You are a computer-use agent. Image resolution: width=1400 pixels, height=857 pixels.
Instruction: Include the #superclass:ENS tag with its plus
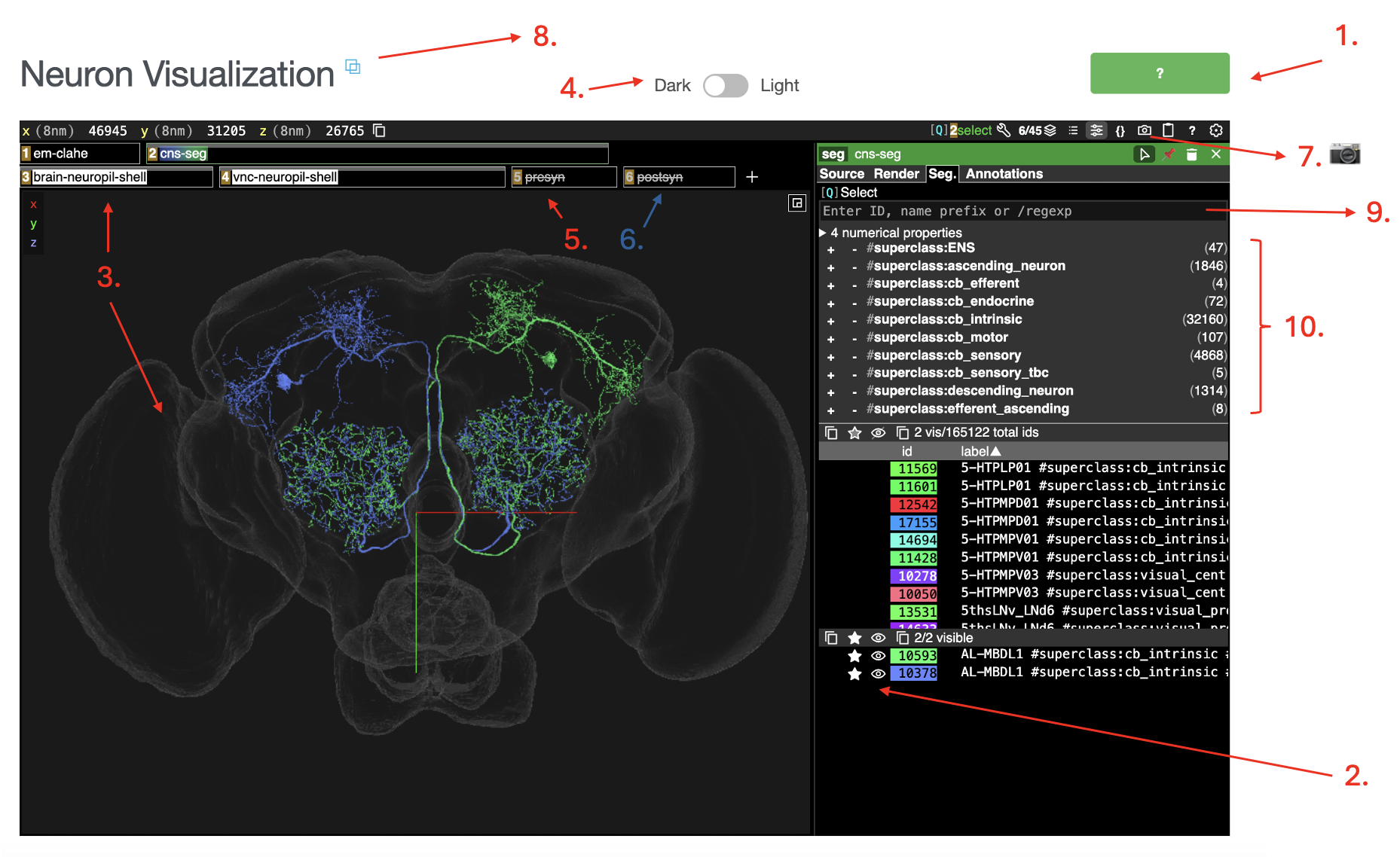click(830, 249)
